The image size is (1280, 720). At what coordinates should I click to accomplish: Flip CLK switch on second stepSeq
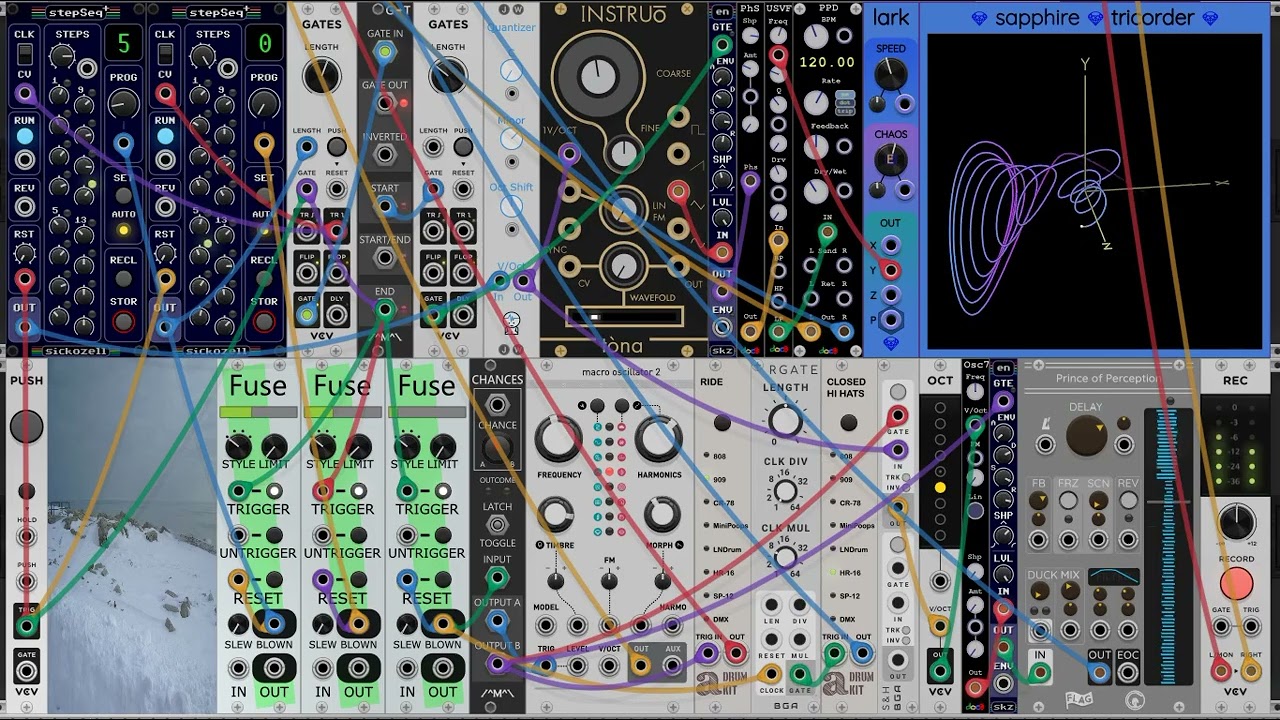165,52
